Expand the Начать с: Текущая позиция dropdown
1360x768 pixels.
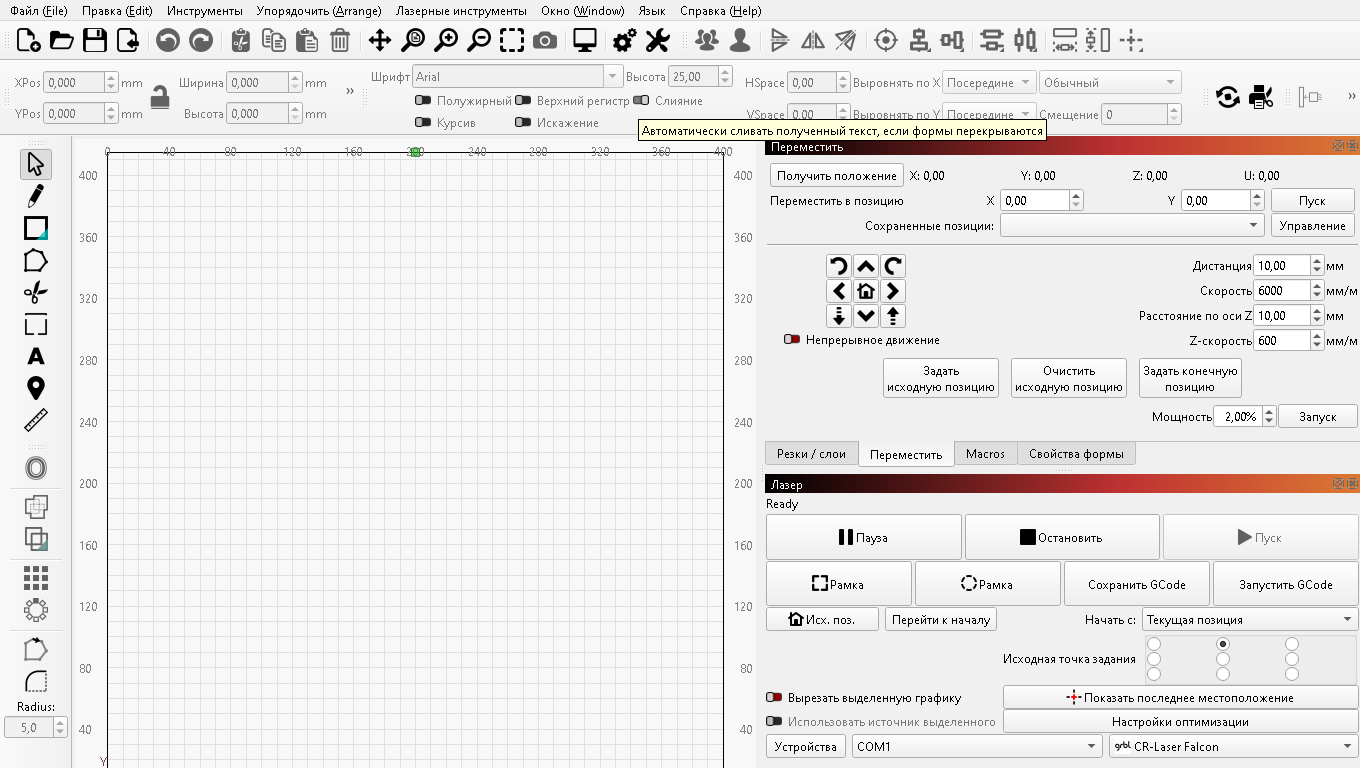(x=1248, y=620)
